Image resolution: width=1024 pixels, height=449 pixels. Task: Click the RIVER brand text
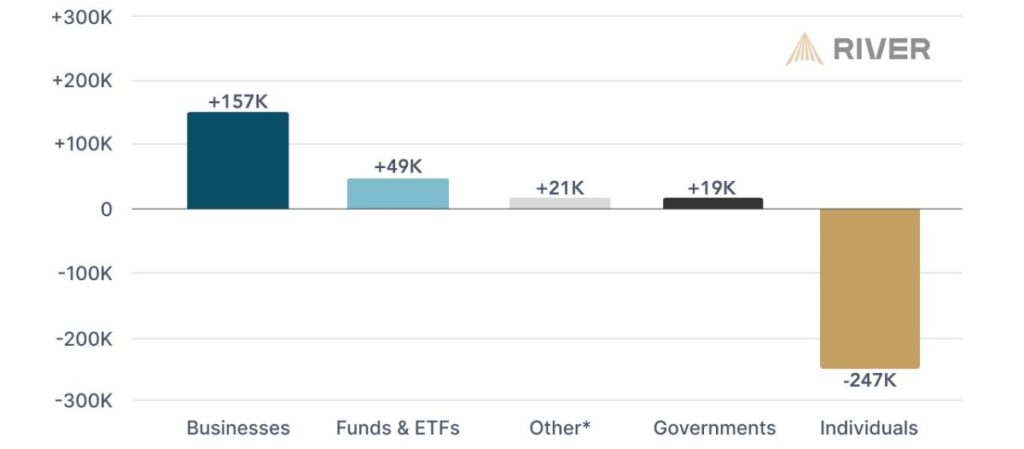[x=882, y=50]
